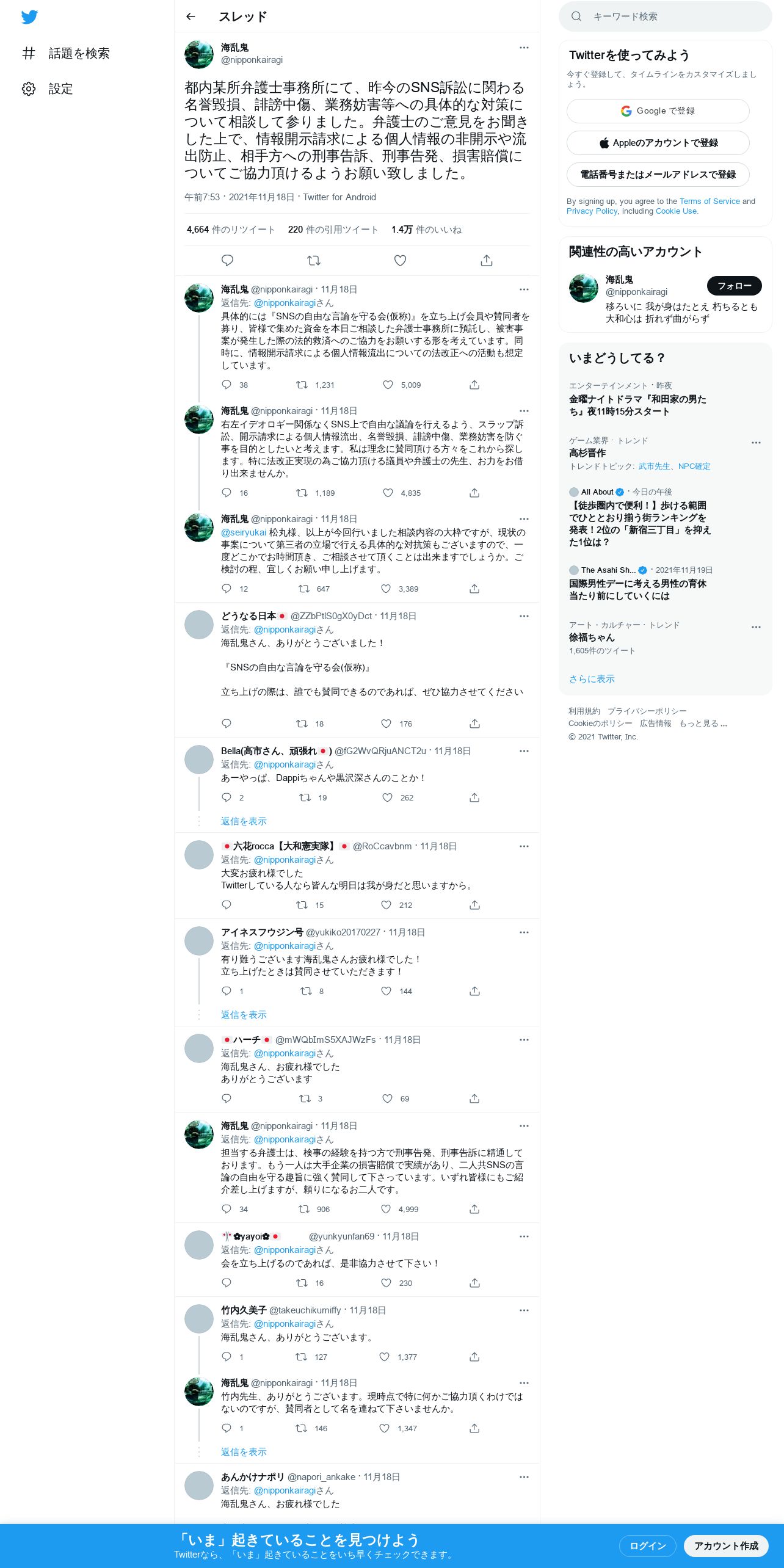Open more menu for 高杉晋作 trend
Screen dimensions: 784x1568
point(756,443)
